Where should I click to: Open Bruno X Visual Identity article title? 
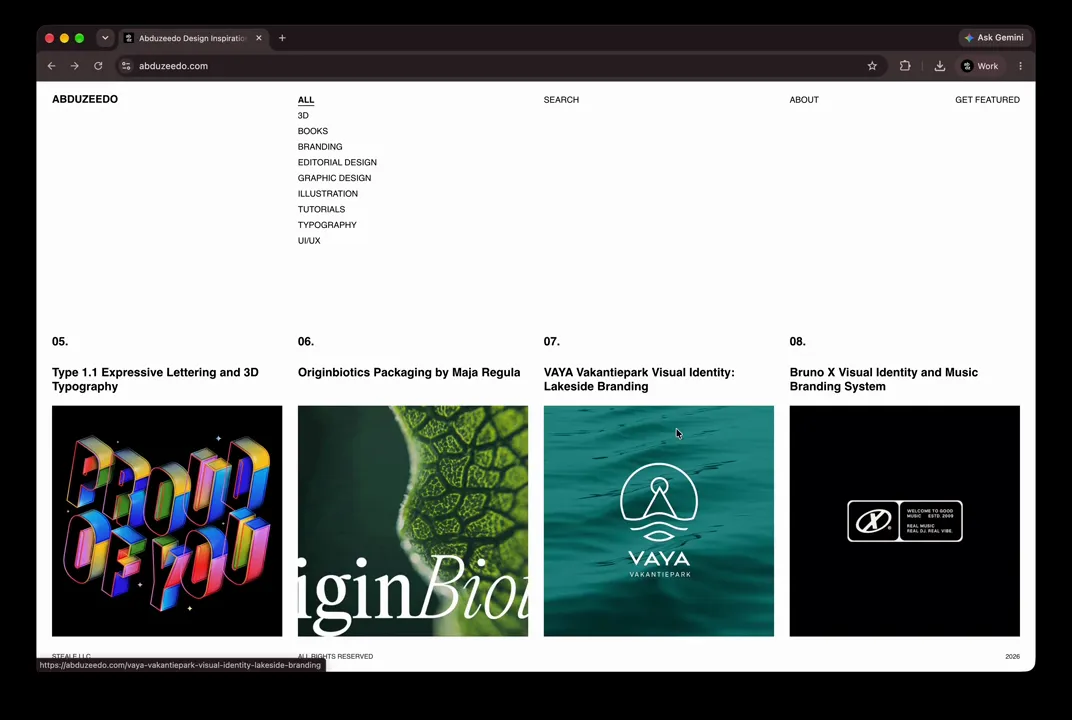coord(883,379)
